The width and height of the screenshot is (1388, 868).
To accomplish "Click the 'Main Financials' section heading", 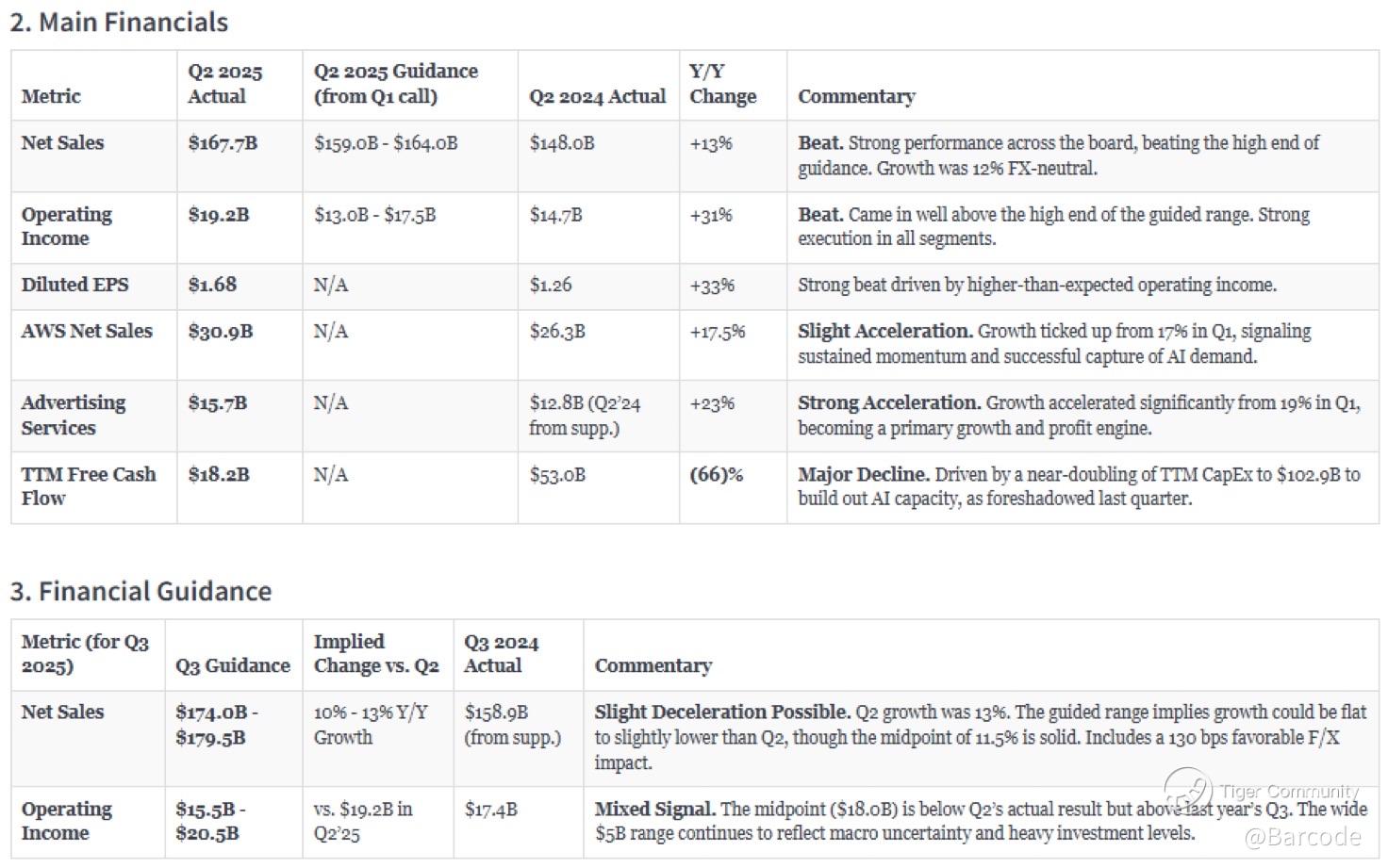I will pos(119,23).
